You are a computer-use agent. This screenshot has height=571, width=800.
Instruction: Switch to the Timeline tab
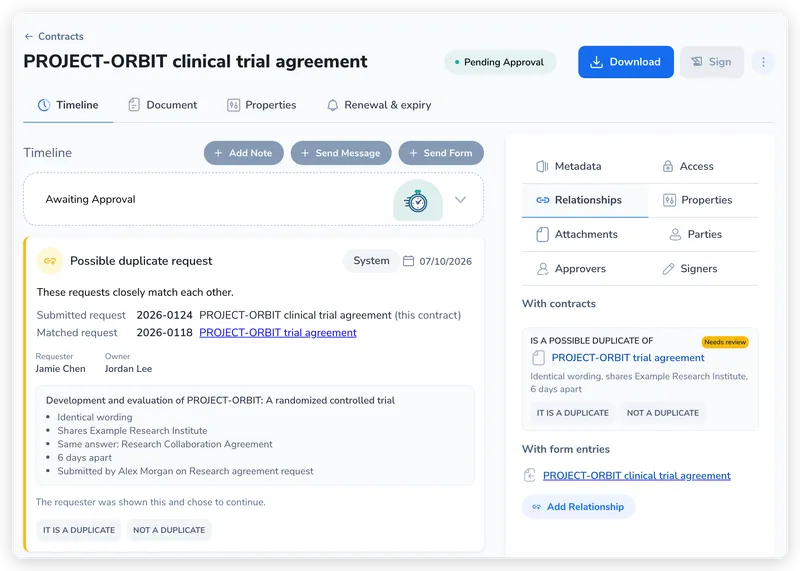pos(68,105)
